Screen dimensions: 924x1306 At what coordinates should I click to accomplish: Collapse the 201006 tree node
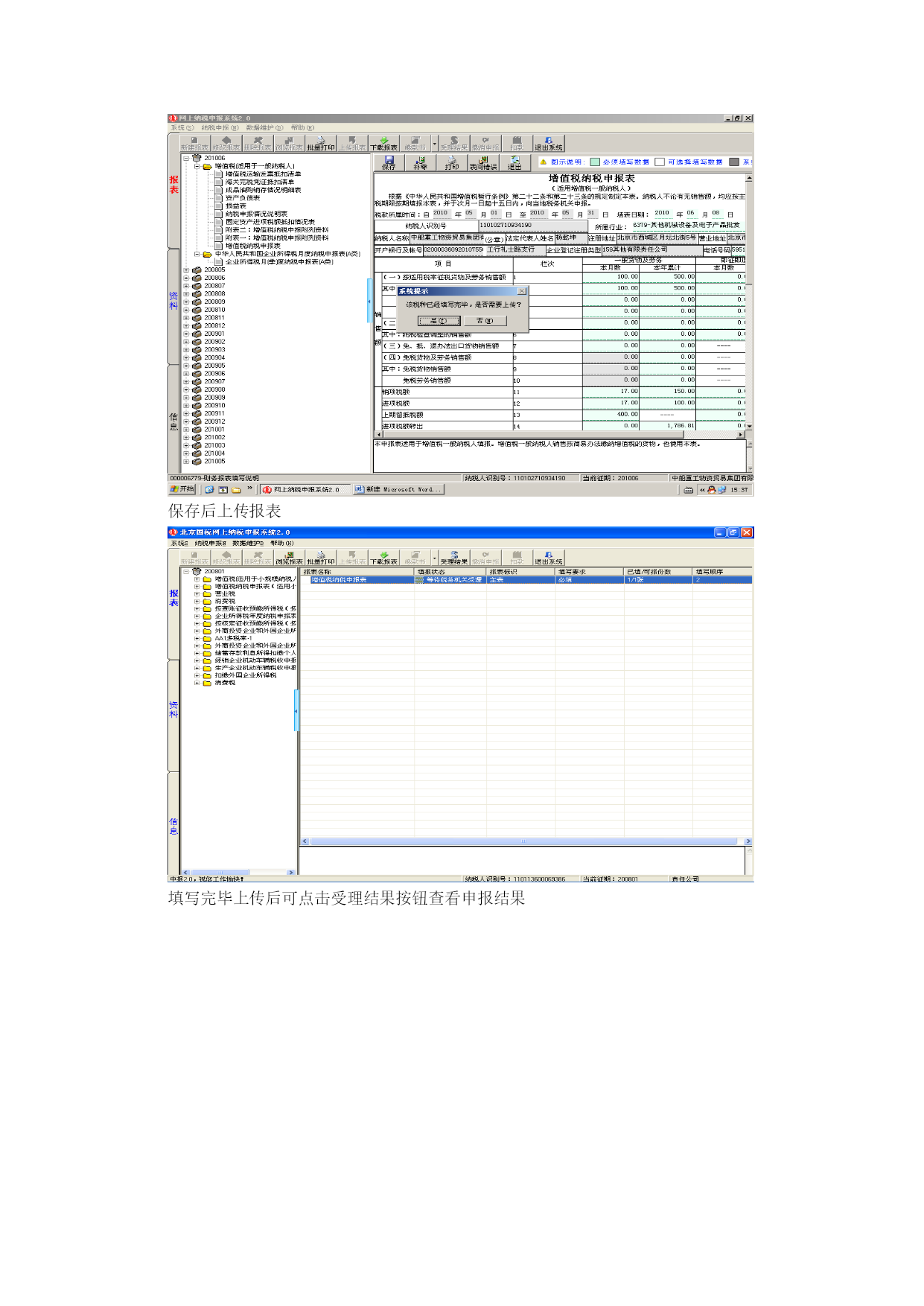(x=186, y=158)
